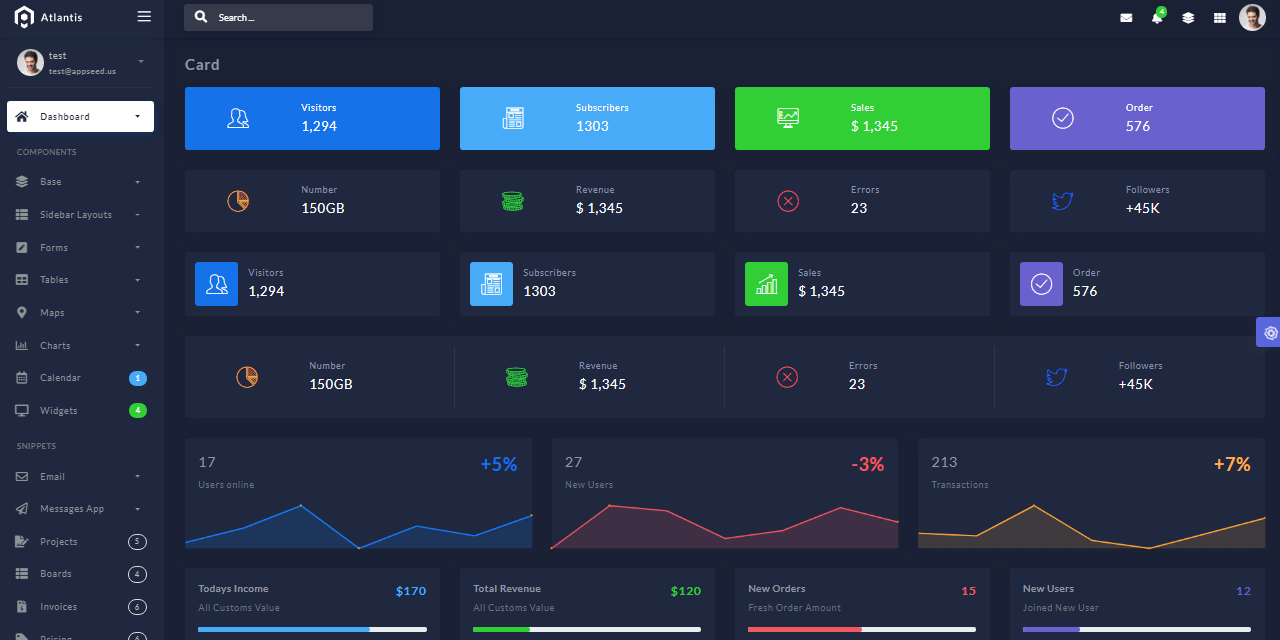Open the layers stack icon in top bar
This screenshot has height=640, width=1280.
point(1187,17)
